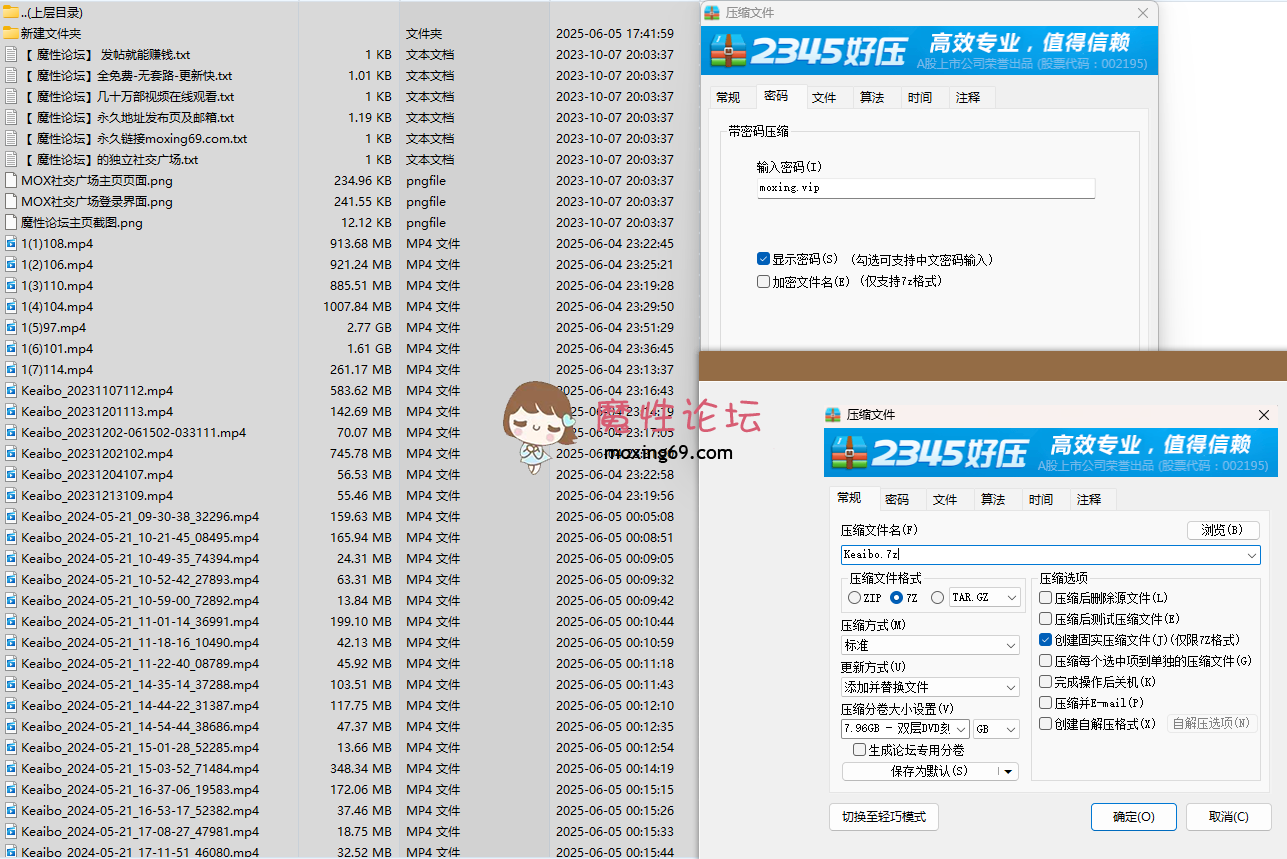Click the MP4 file icon for 1(1)108.mp4
This screenshot has height=859, width=1287.
11,243
